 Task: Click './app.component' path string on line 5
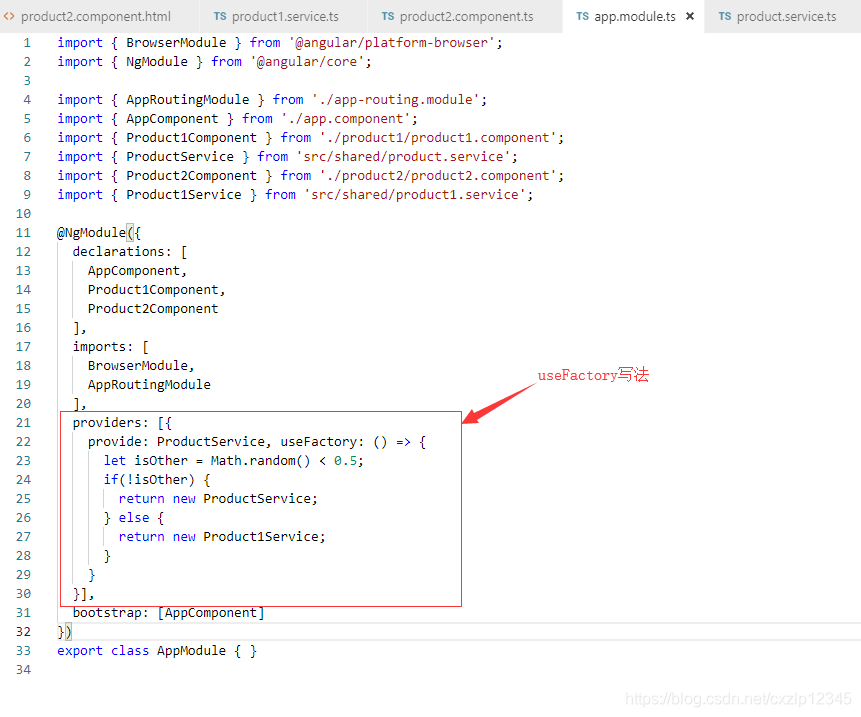coord(345,119)
